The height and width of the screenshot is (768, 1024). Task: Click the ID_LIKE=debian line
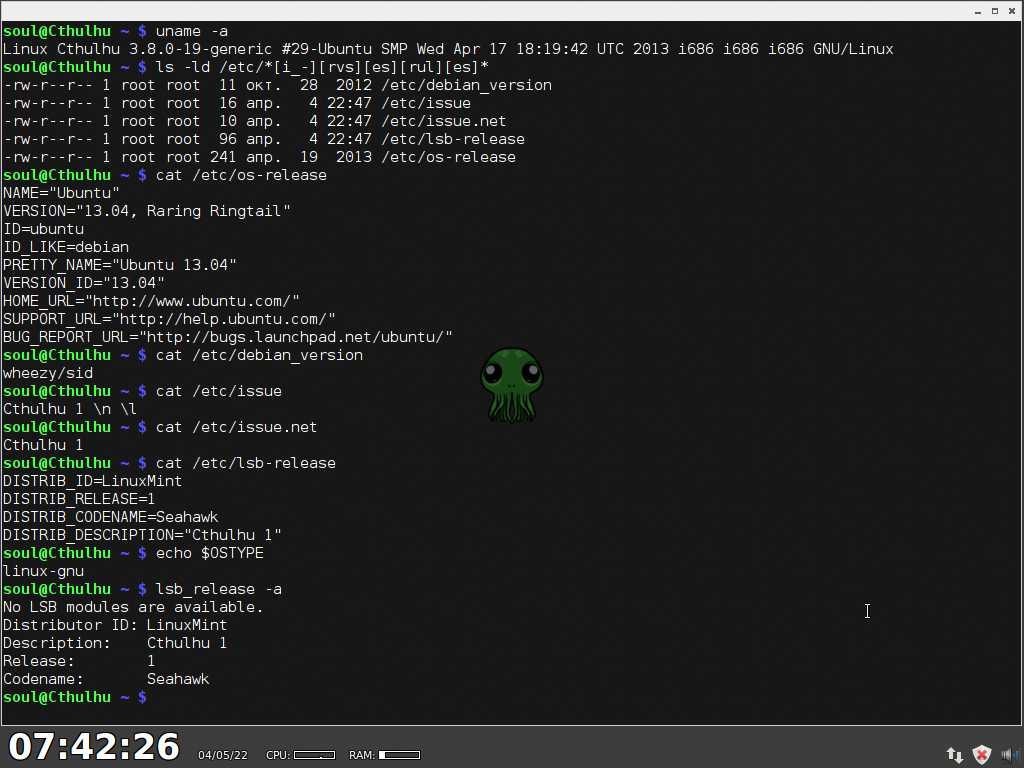tap(66, 248)
